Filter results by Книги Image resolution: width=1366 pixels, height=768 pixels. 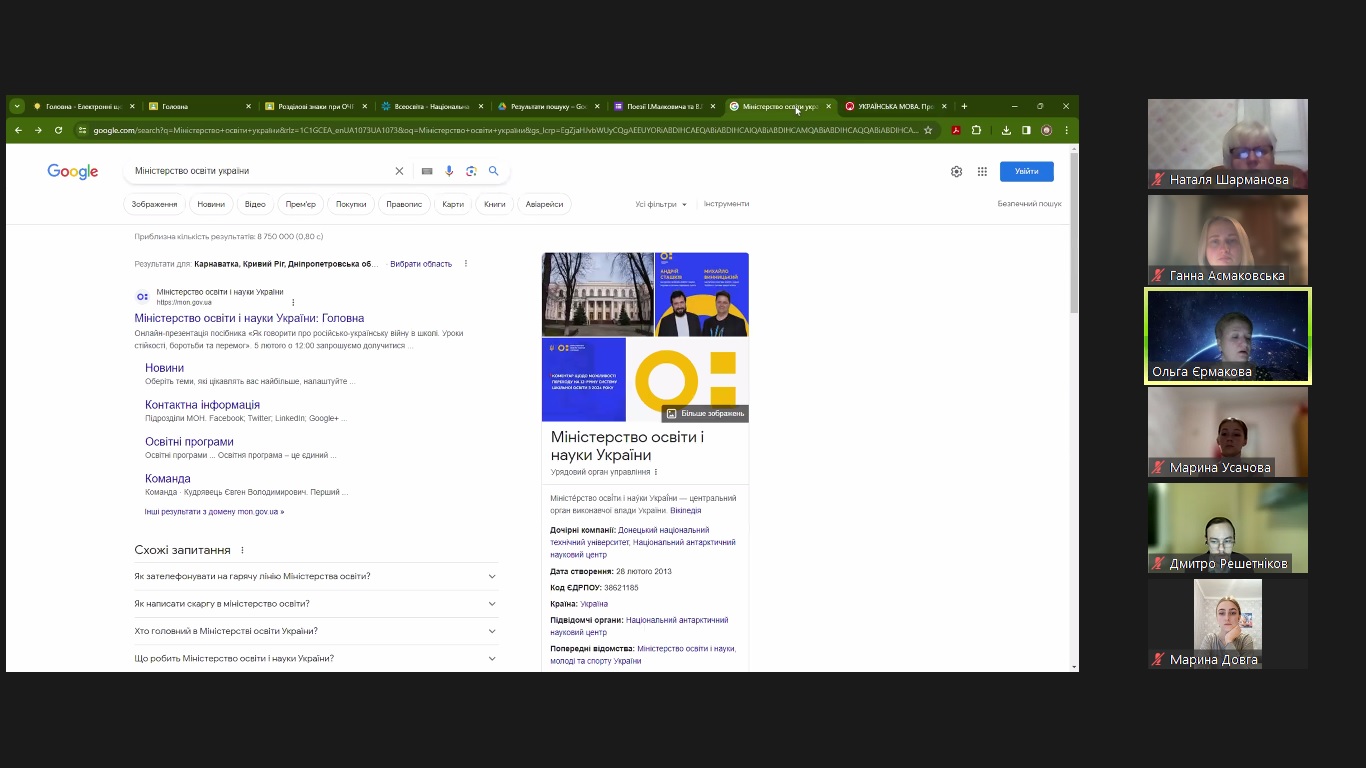tap(495, 204)
